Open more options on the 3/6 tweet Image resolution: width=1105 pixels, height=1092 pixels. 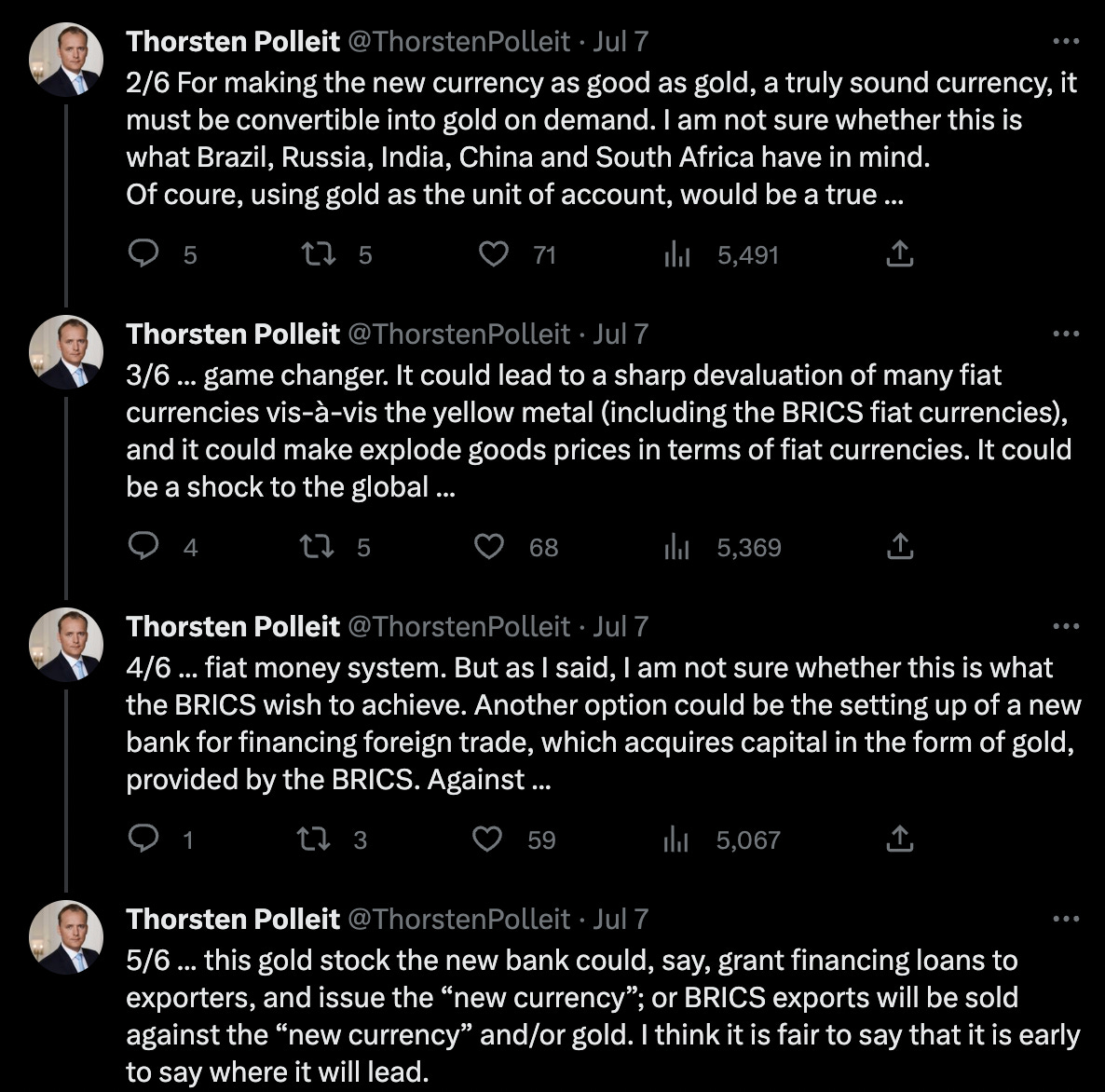(1065, 334)
